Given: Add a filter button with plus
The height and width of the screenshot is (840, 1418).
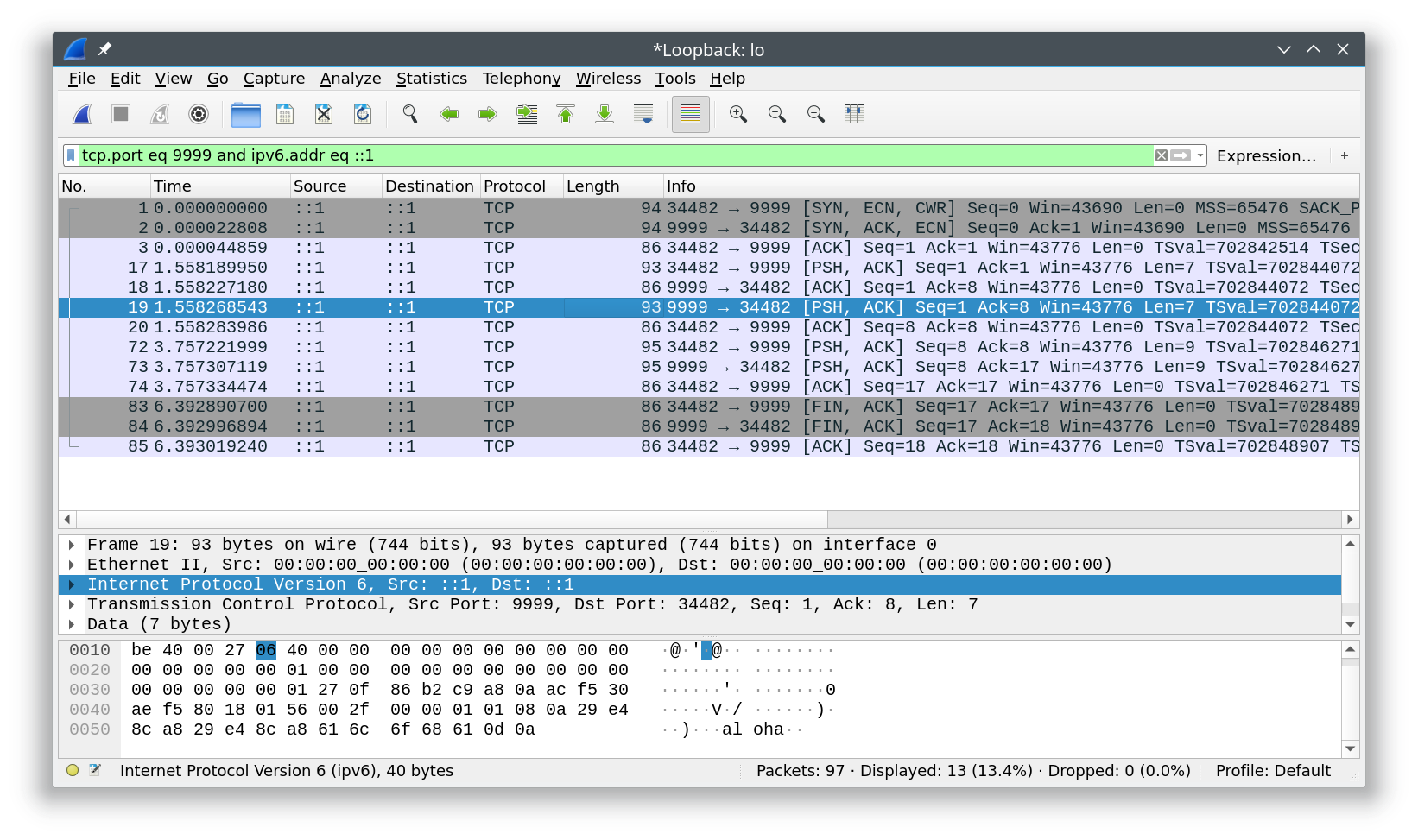Looking at the screenshot, I should (x=1345, y=155).
